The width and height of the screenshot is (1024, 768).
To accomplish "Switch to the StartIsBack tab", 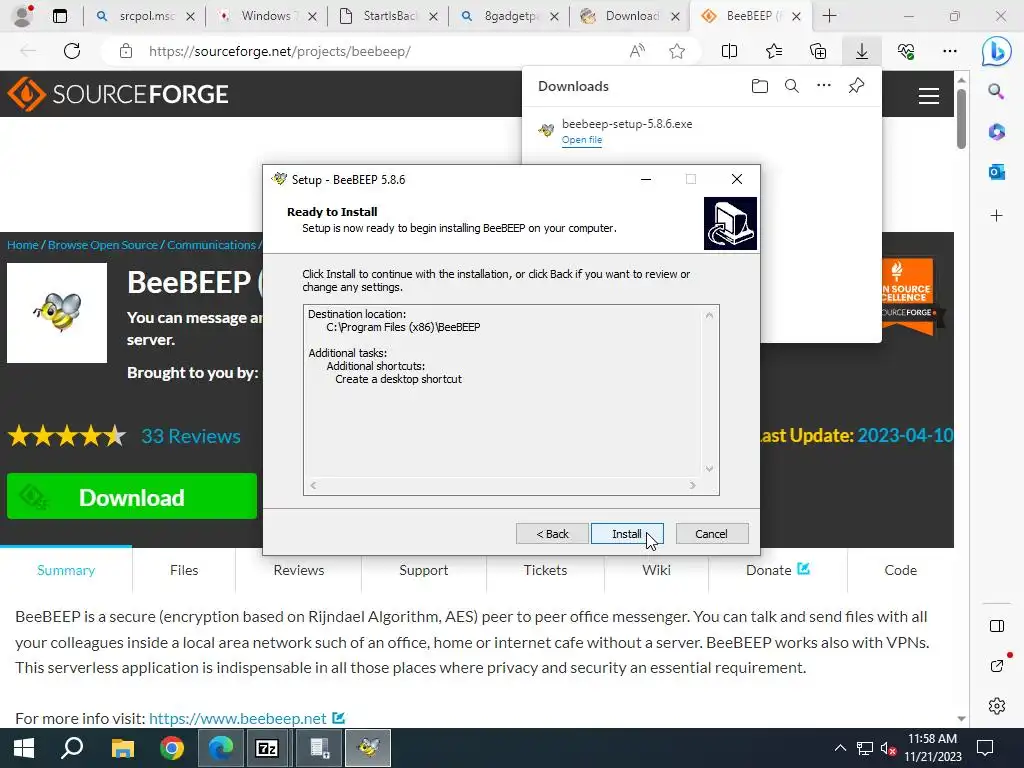I will [388, 16].
